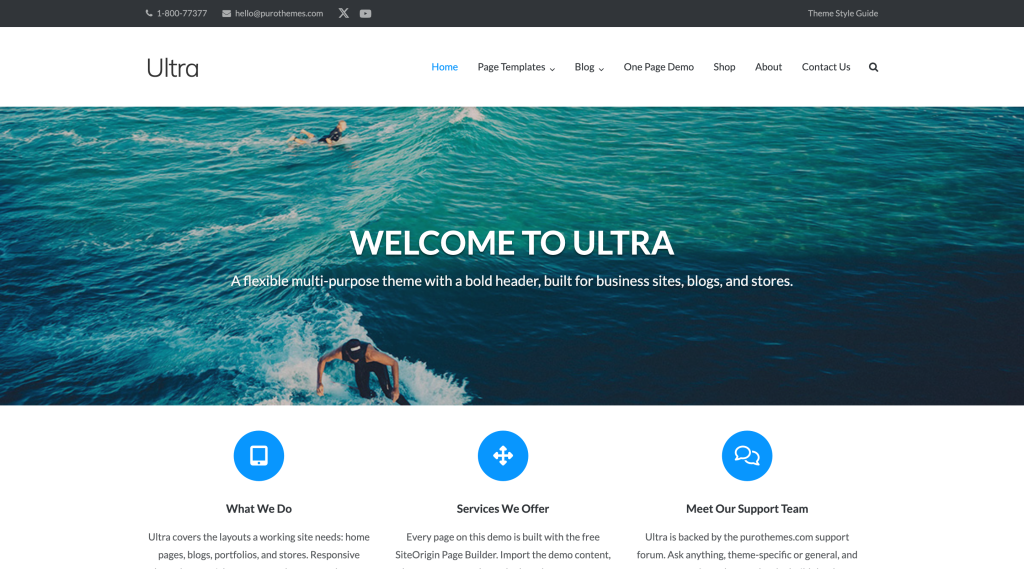This screenshot has height=569, width=1024.
Task: Open the X (Twitter) social icon
Action: click(344, 13)
